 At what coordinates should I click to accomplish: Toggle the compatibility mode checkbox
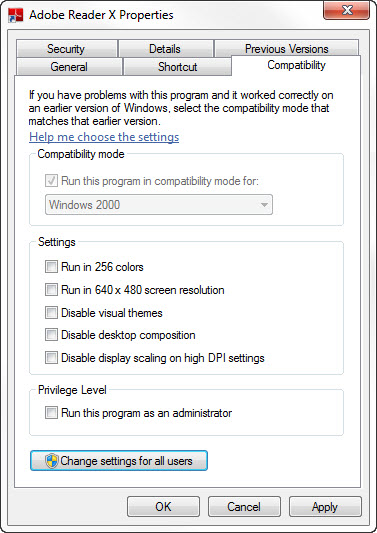coord(51,181)
